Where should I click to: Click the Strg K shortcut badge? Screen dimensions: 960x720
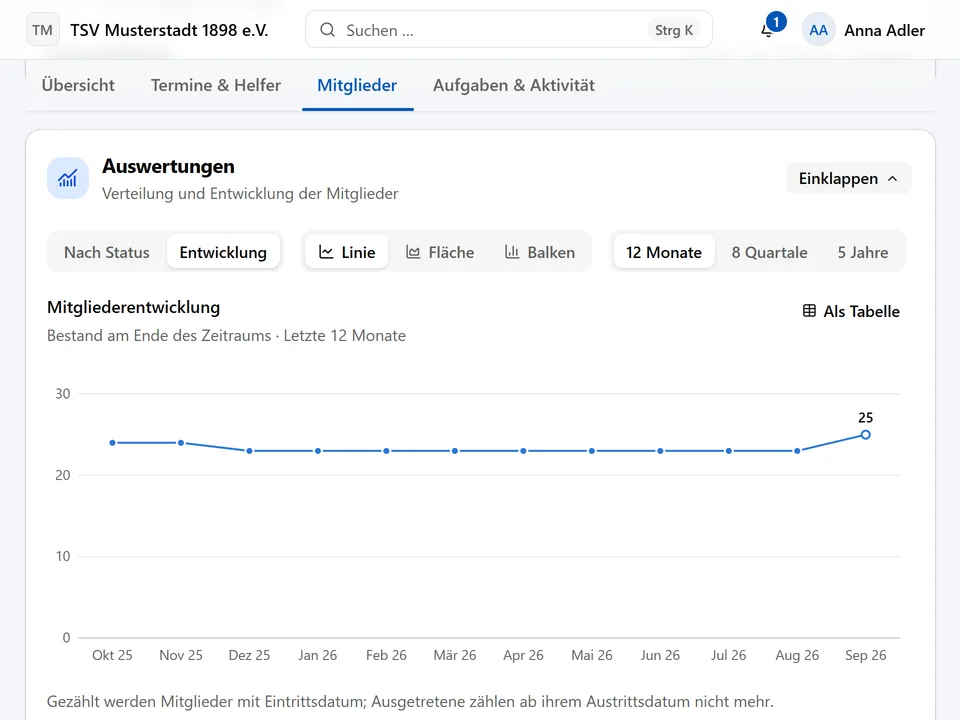click(673, 30)
